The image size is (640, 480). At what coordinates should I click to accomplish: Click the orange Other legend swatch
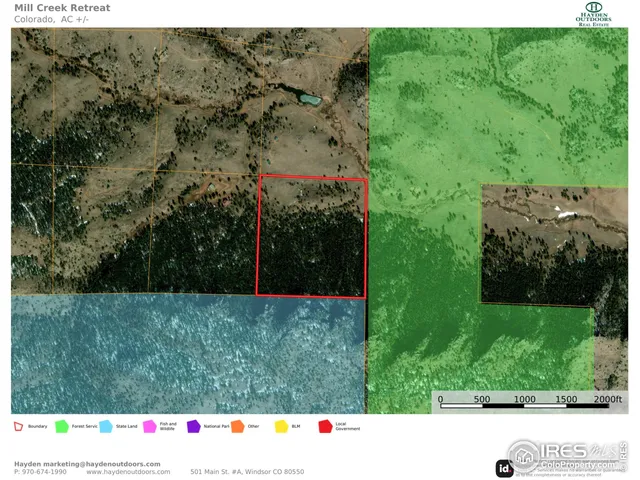coord(237,427)
